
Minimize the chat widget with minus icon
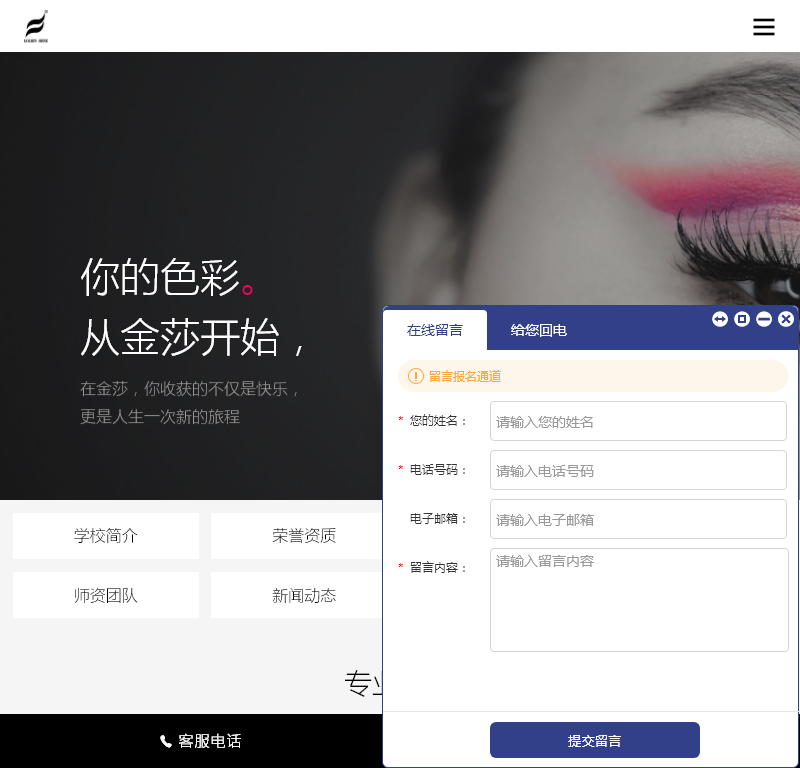click(x=763, y=319)
